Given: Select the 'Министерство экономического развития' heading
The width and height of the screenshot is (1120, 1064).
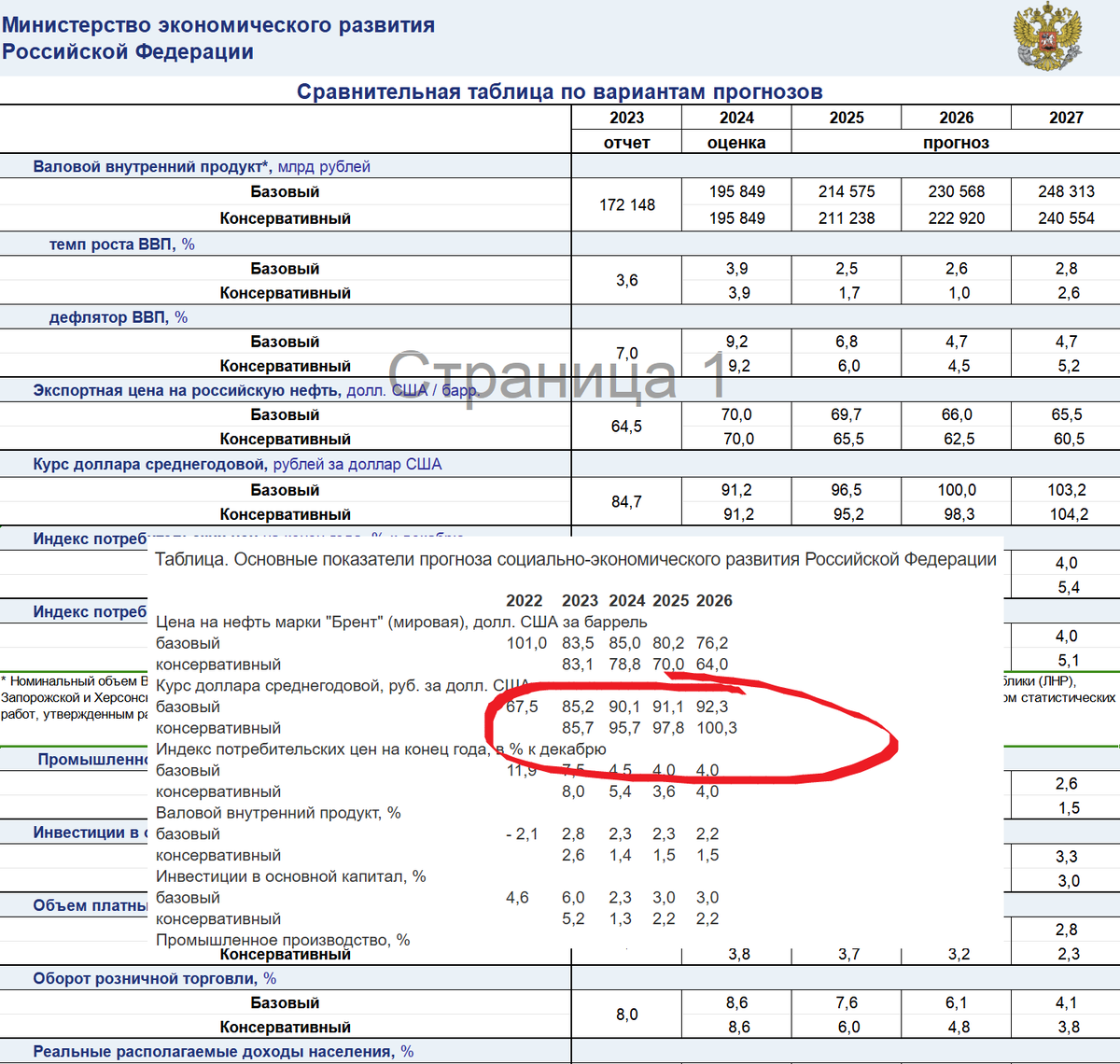Looking at the screenshot, I should coord(218,25).
